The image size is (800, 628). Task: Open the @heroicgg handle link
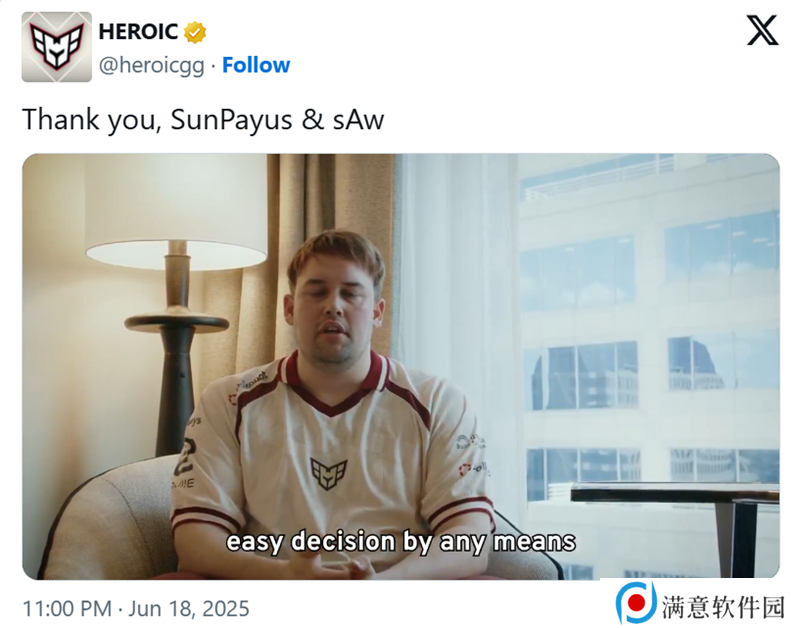coord(152,66)
